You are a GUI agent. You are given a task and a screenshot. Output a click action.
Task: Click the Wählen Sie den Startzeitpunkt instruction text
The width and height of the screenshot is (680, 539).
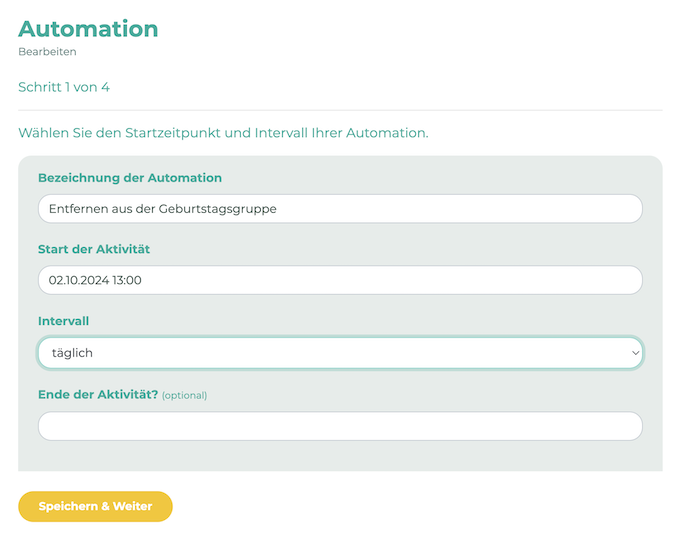(x=223, y=133)
